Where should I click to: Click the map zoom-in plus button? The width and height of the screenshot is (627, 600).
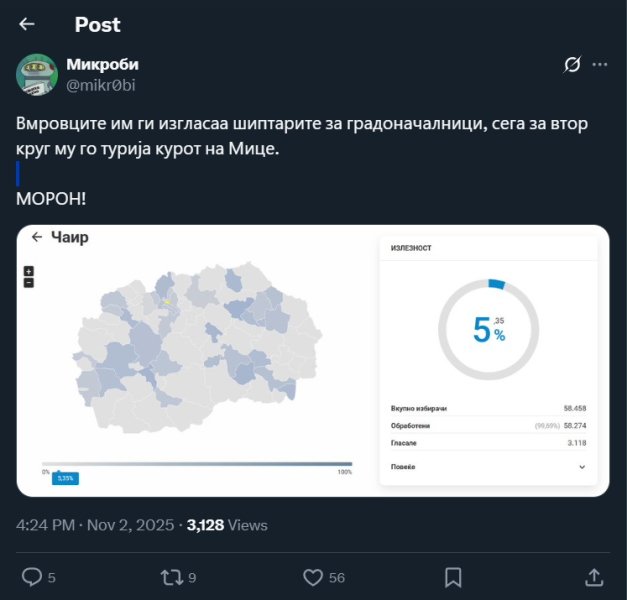(x=29, y=271)
